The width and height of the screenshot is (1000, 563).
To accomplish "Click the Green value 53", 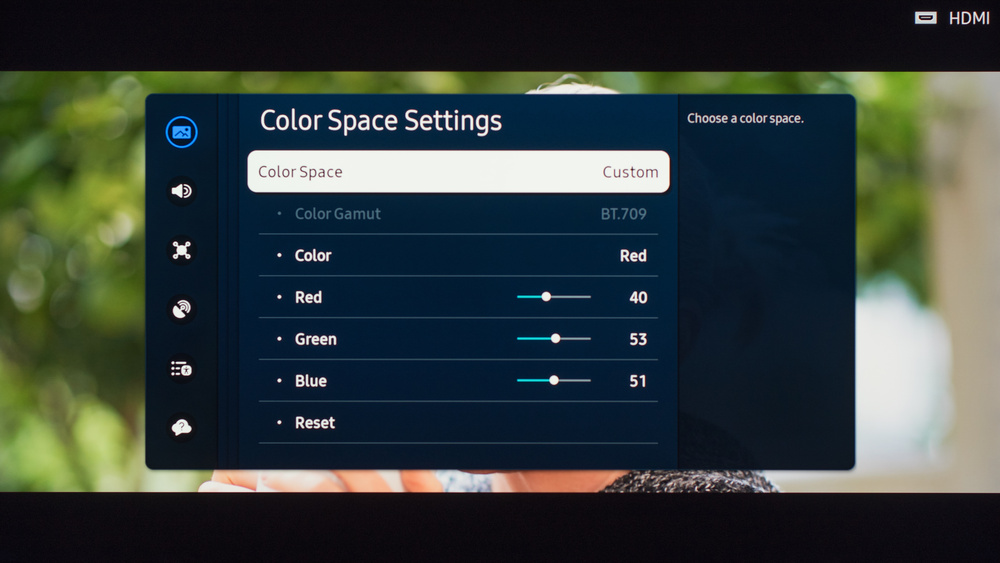I will [638, 339].
